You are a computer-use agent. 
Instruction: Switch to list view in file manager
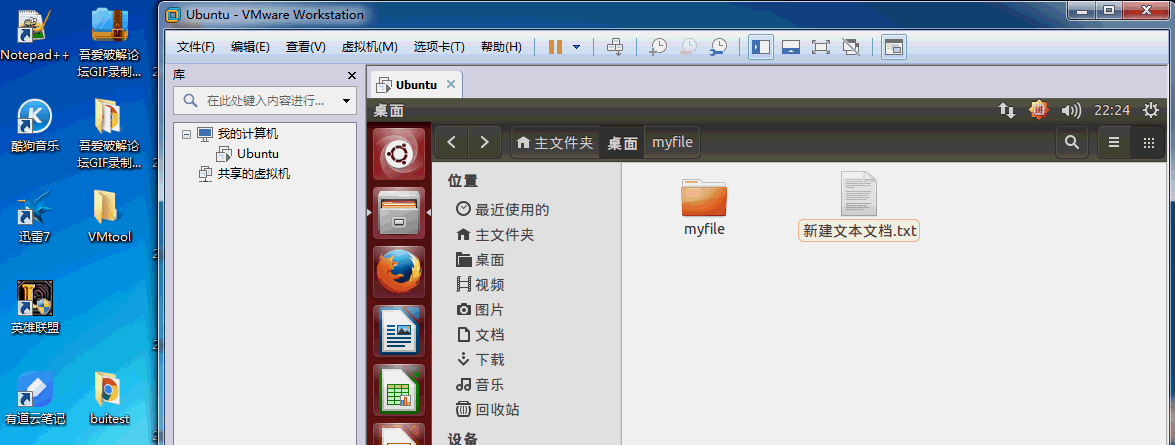click(1114, 142)
